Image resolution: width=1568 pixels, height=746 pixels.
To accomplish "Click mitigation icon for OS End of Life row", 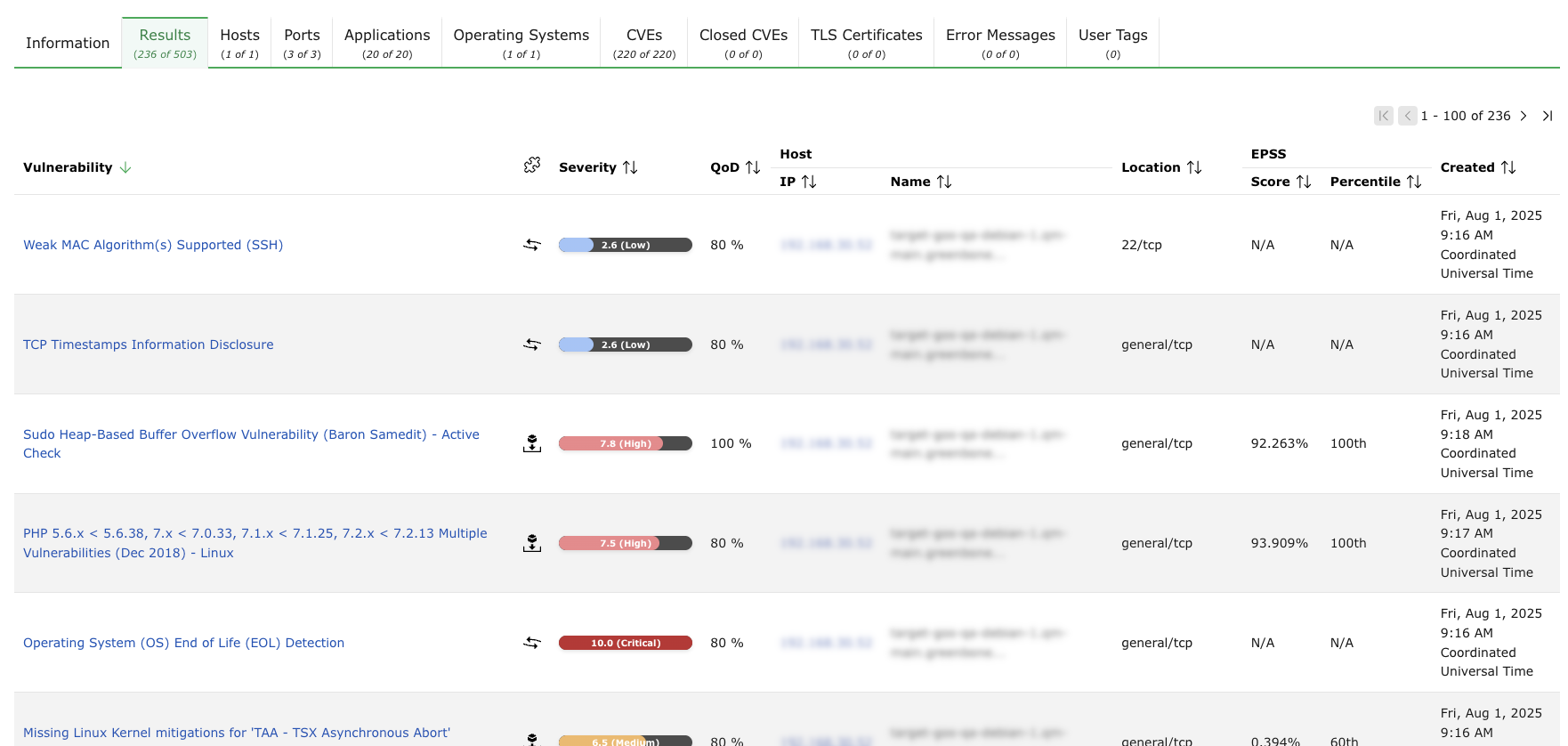I will click(x=532, y=643).
